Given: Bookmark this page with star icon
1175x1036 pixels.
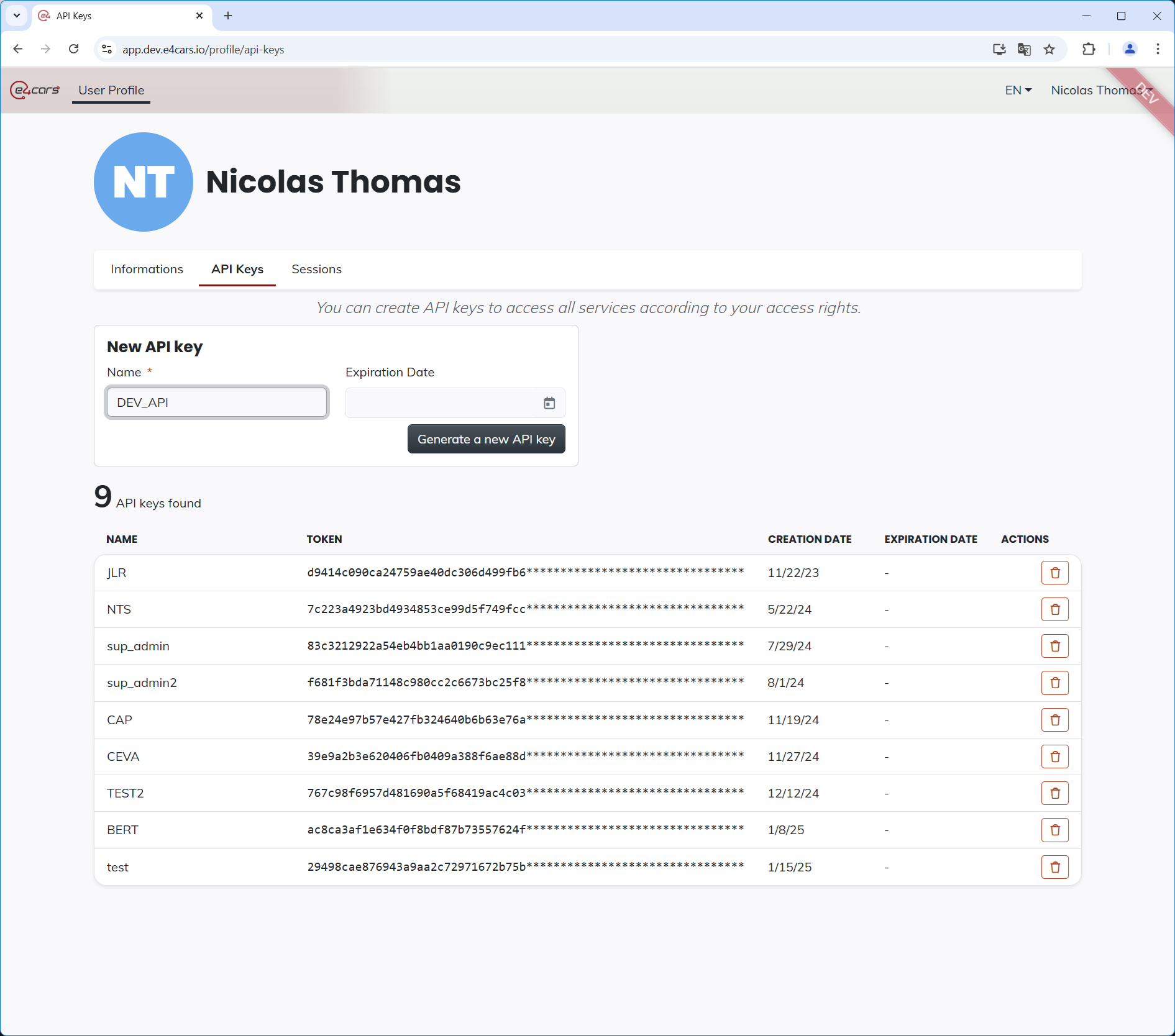Looking at the screenshot, I should pyautogui.click(x=1049, y=50).
